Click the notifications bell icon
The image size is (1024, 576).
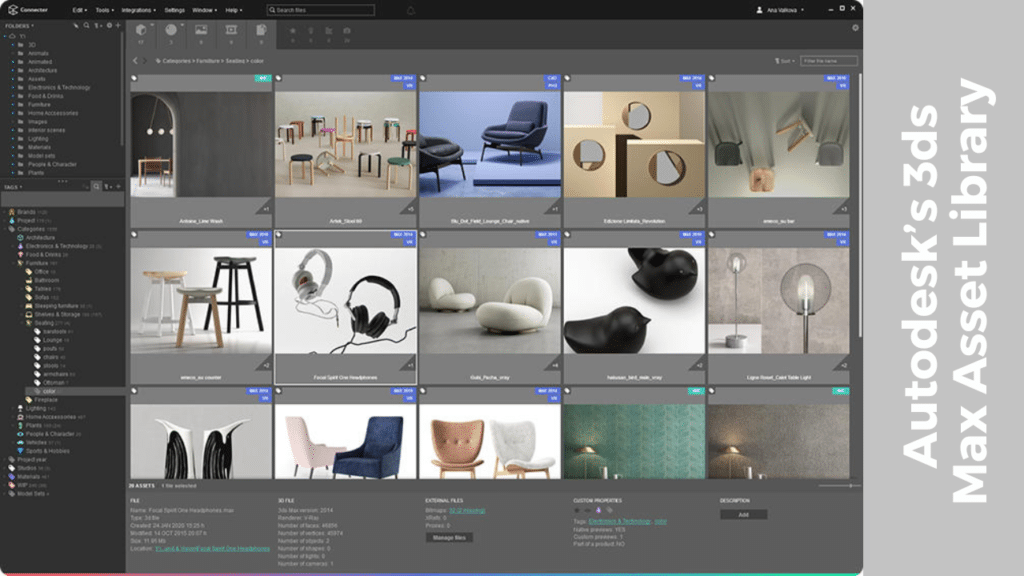click(x=410, y=10)
